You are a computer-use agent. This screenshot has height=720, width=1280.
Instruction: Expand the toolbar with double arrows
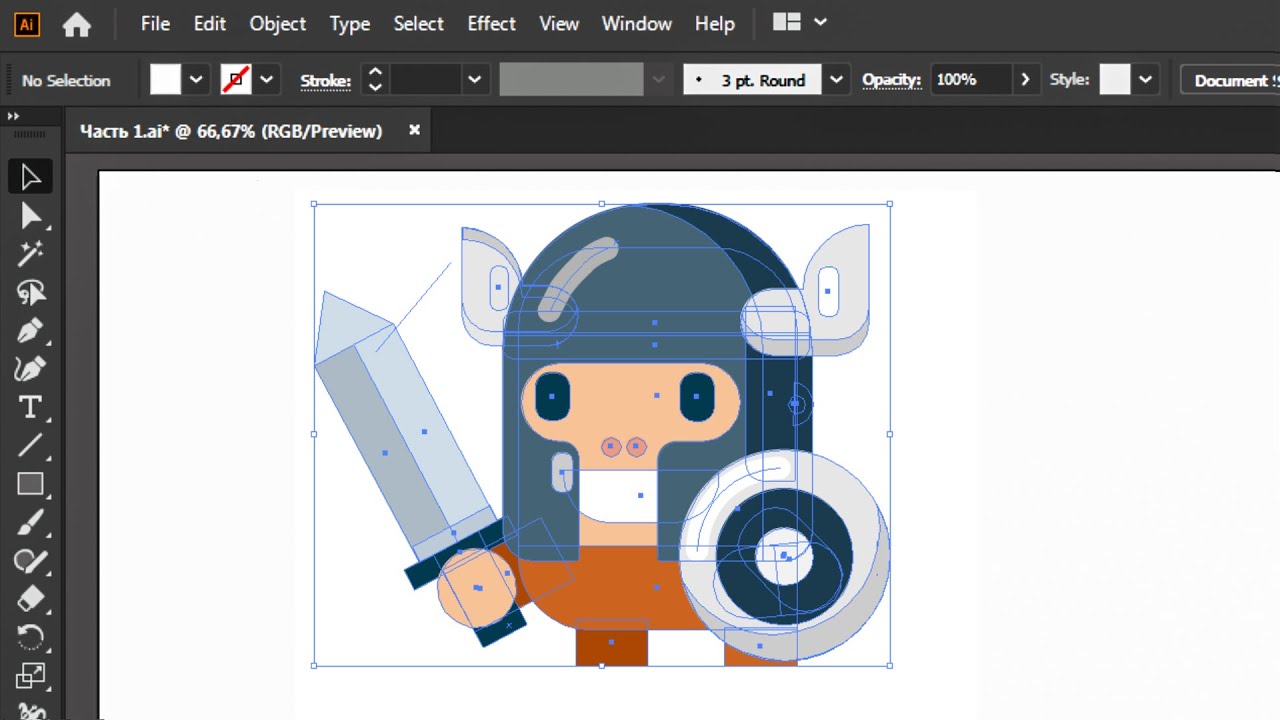point(13,116)
